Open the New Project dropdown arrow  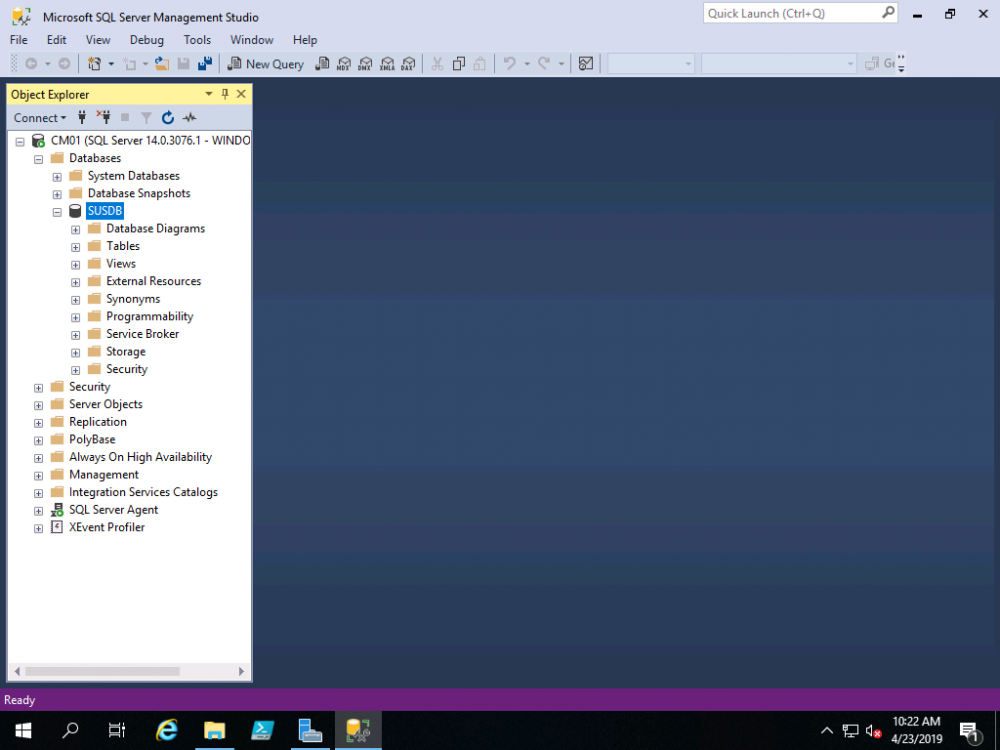click(x=111, y=64)
